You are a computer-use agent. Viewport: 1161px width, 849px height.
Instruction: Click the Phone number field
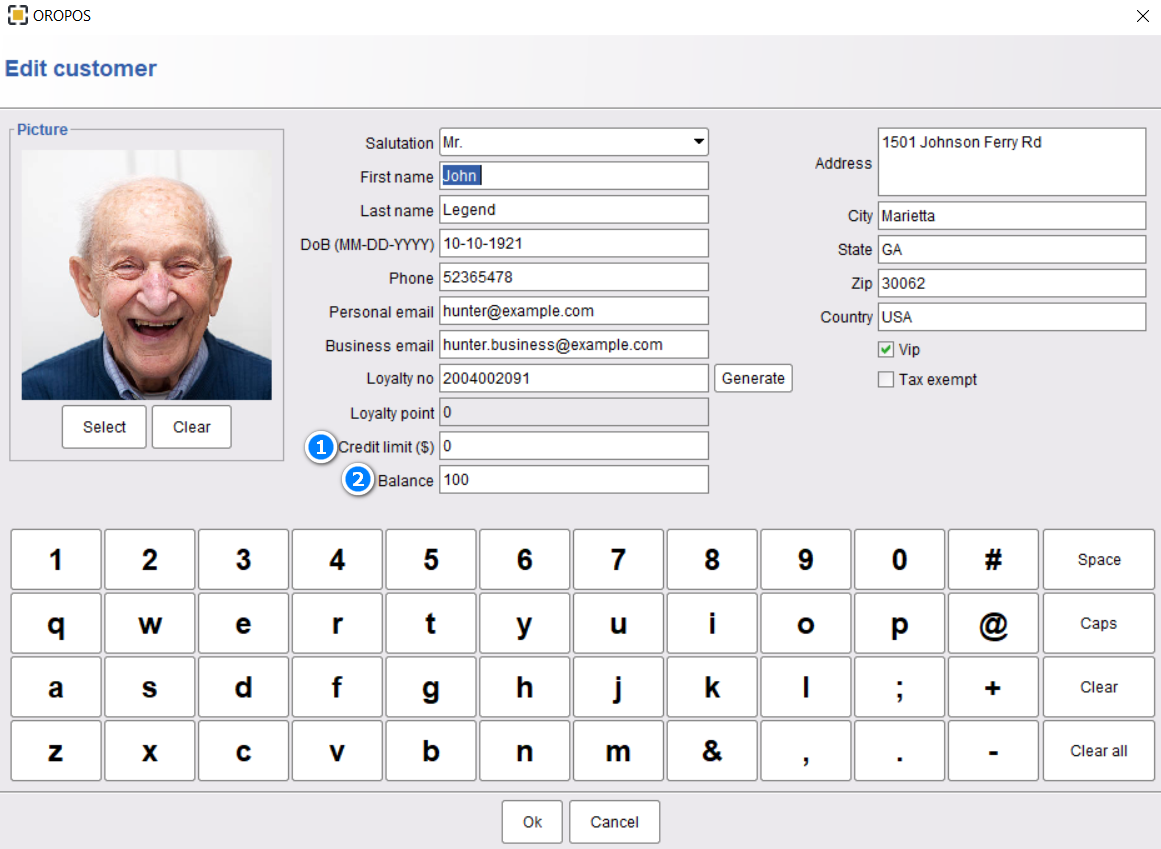coord(574,278)
